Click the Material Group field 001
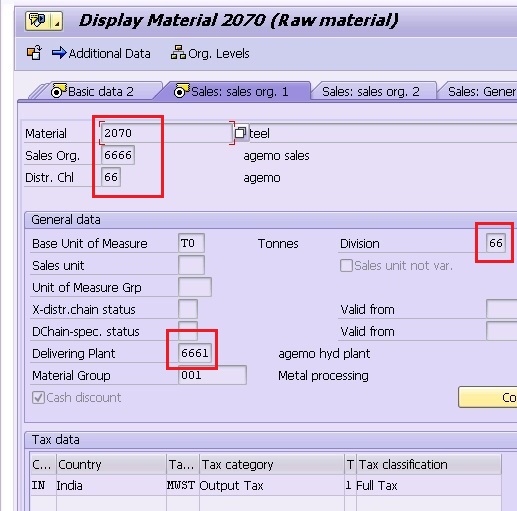The height and width of the screenshot is (511, 517). [x=212, y=375]
